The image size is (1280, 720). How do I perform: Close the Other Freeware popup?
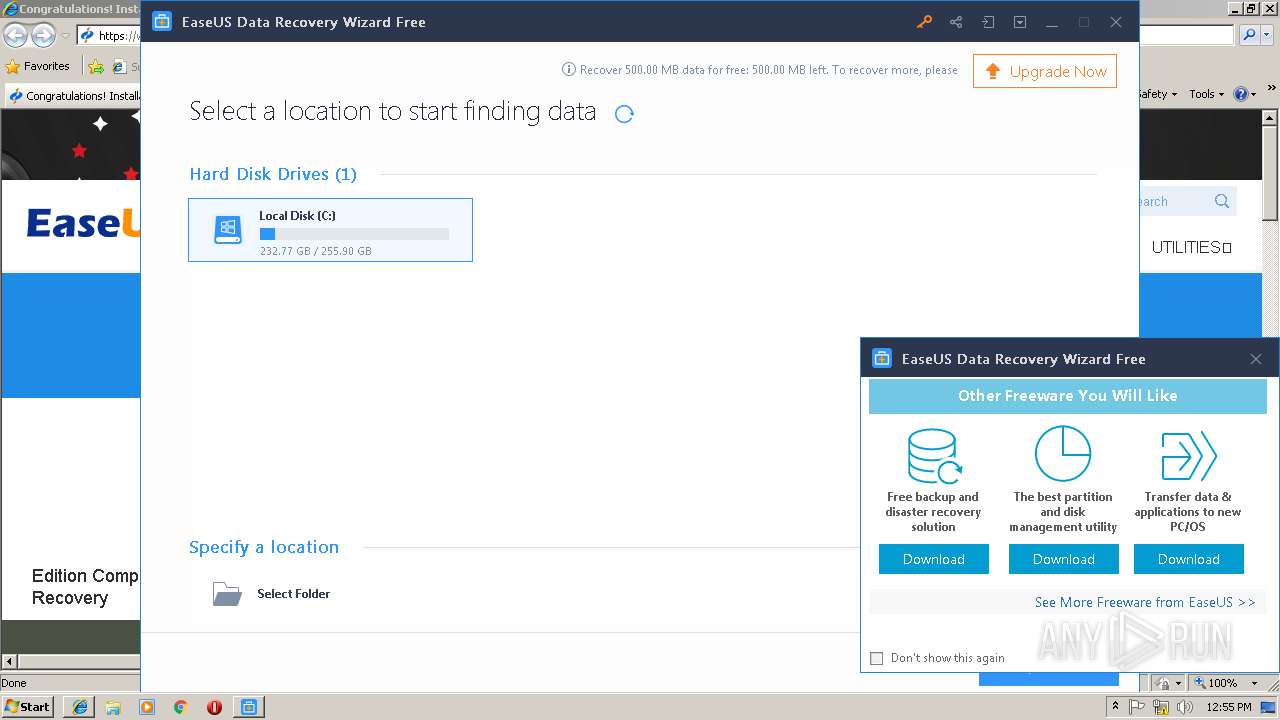click(x=1256, y=359)
